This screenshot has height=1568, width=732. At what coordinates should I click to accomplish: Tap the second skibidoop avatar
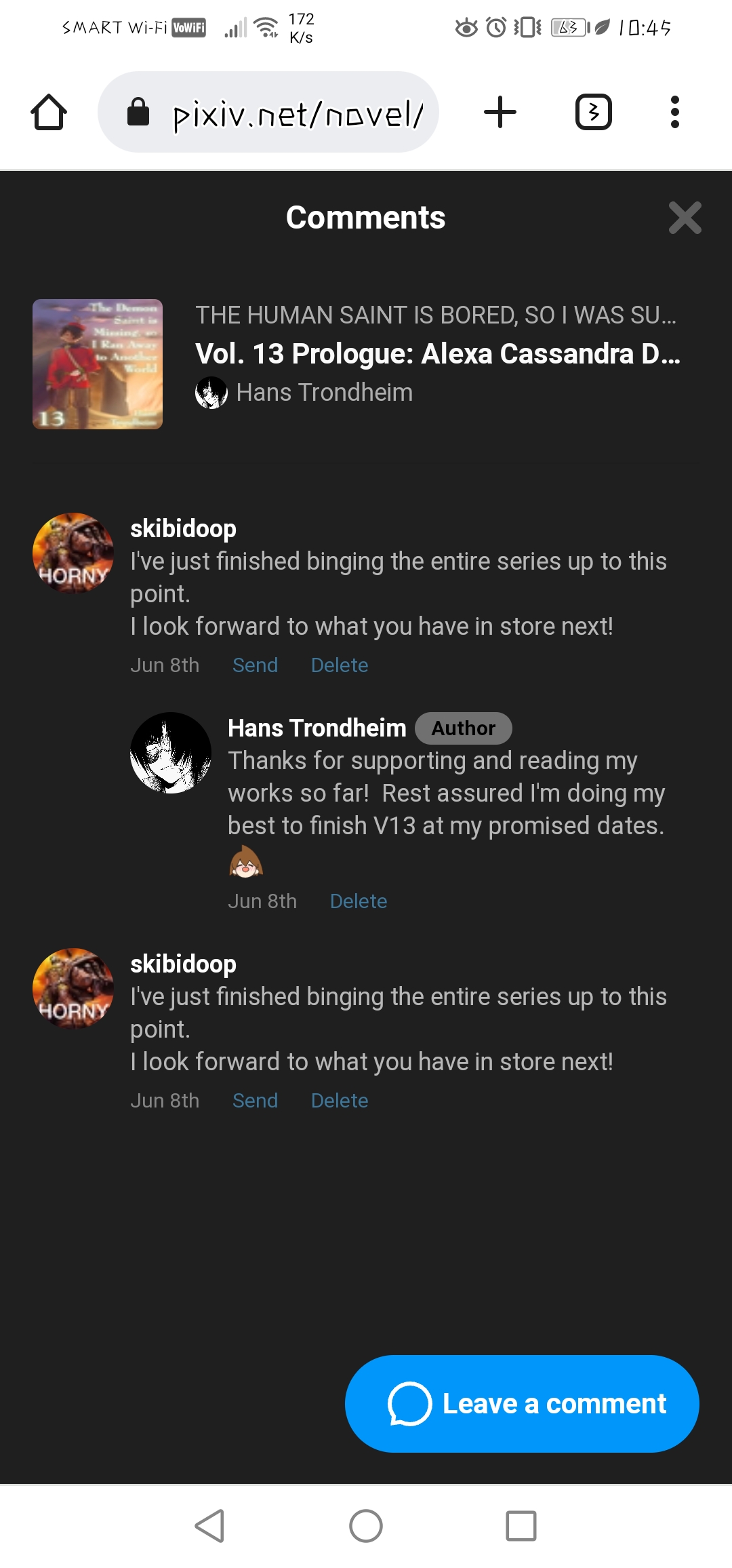coord(73,988)
